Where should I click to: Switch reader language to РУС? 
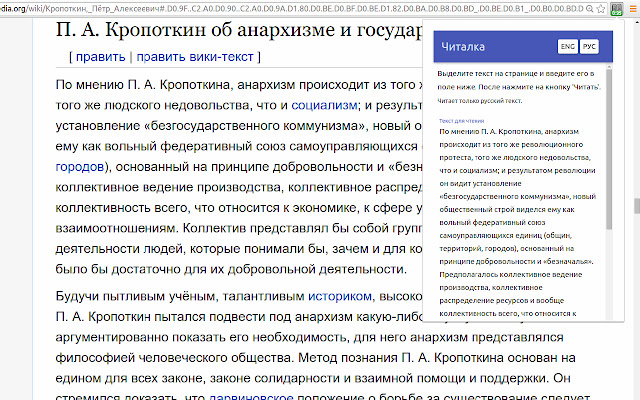pos(589,47)
